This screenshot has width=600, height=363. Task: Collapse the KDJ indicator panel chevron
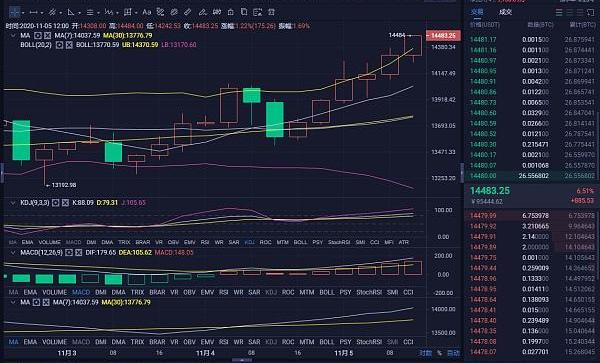(x=13, y=202)
